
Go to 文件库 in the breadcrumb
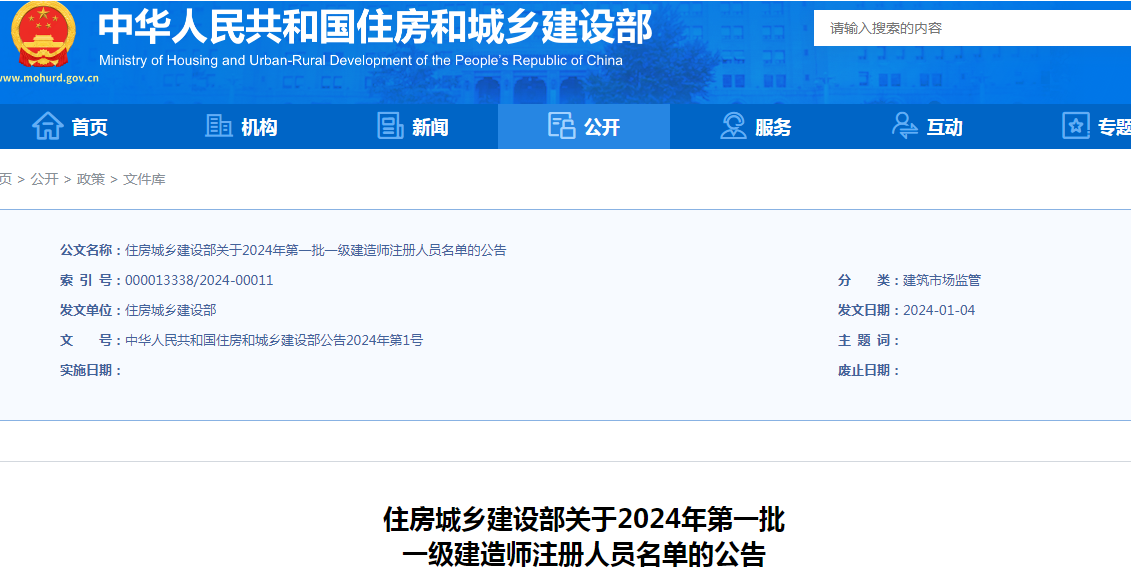[x=144, y=179]
